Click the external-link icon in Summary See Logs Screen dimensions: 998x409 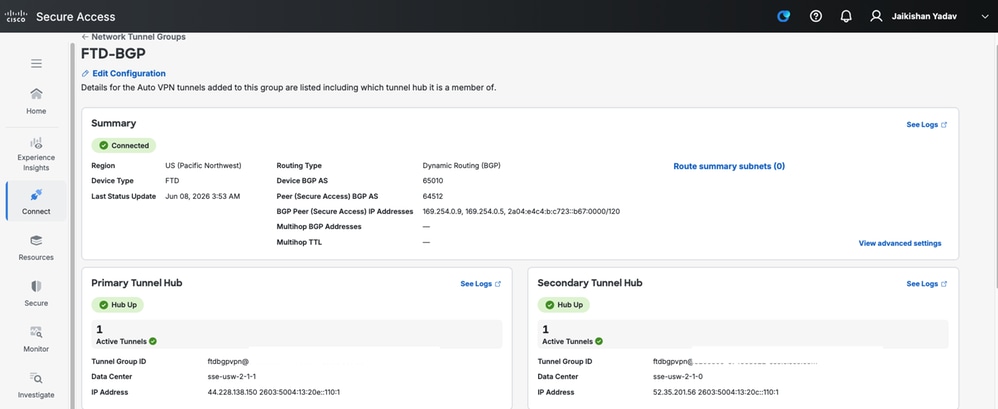[x=944, y=125]
